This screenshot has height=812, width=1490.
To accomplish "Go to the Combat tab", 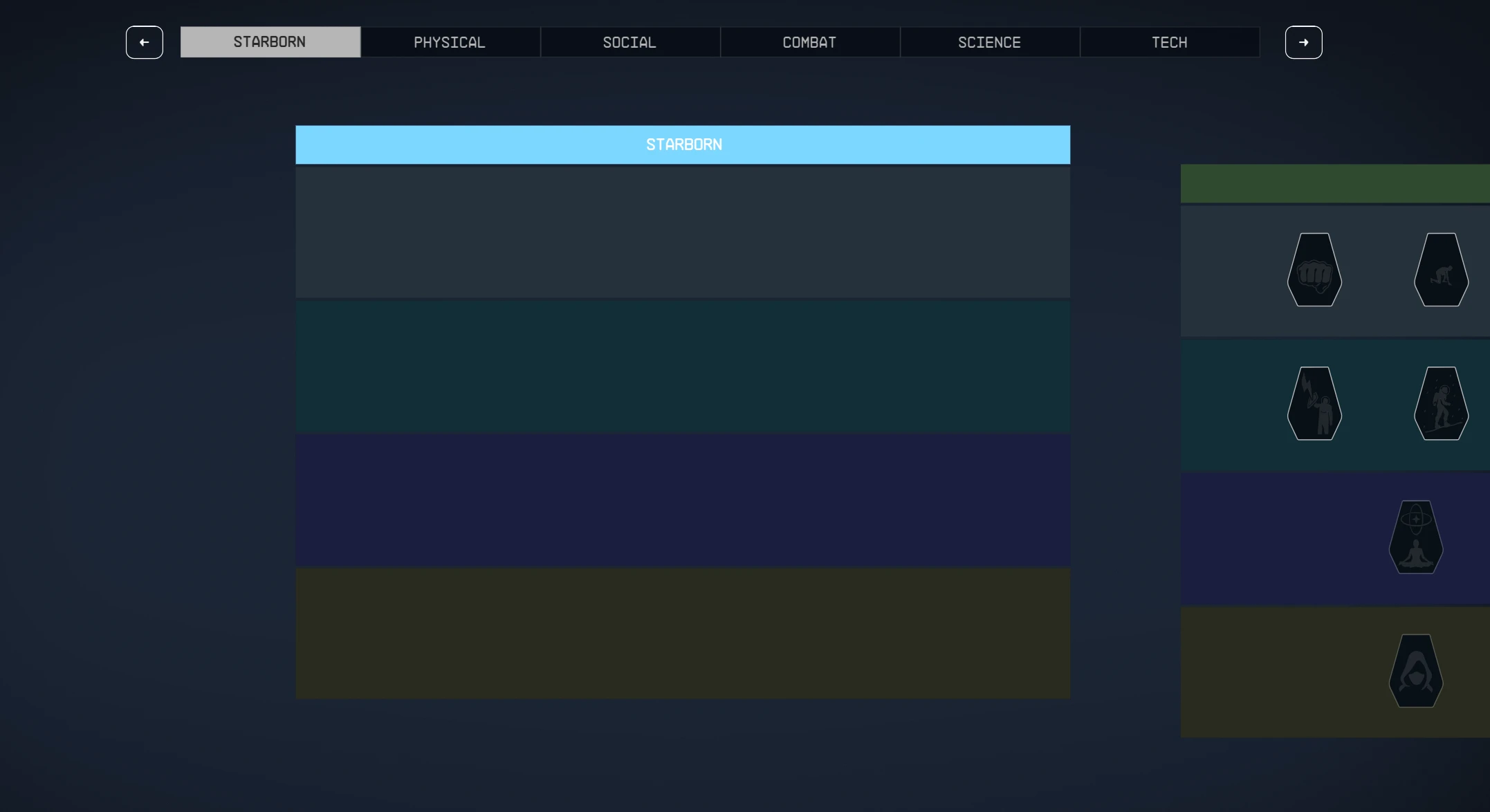I will pos(809,42).
